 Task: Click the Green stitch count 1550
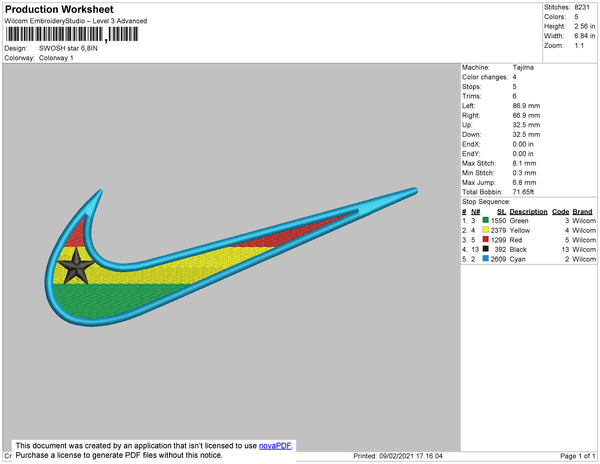pyautogui.click(x=498, y=221)
